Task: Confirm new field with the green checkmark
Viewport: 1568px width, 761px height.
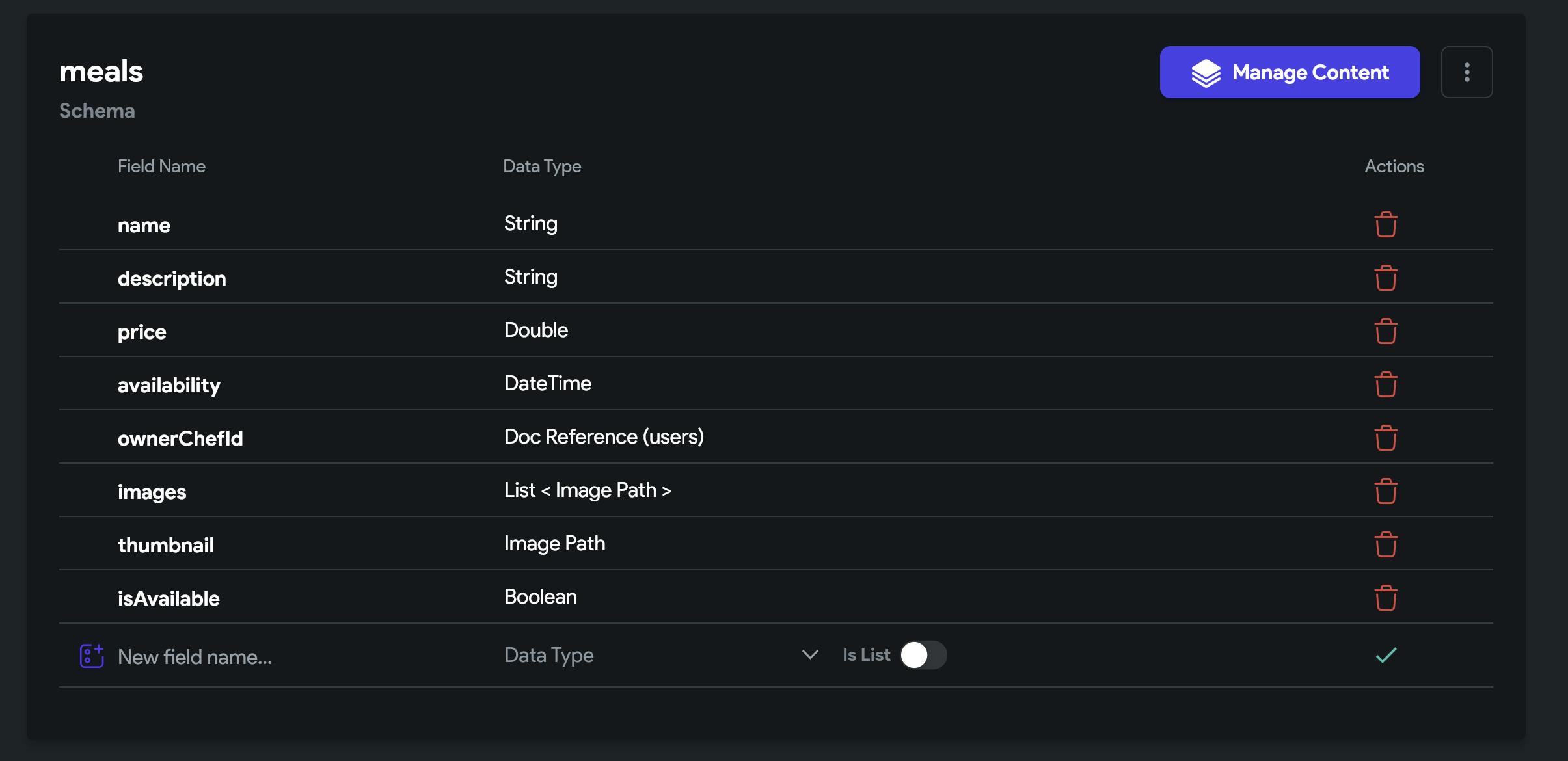Action: [1386, 655]
